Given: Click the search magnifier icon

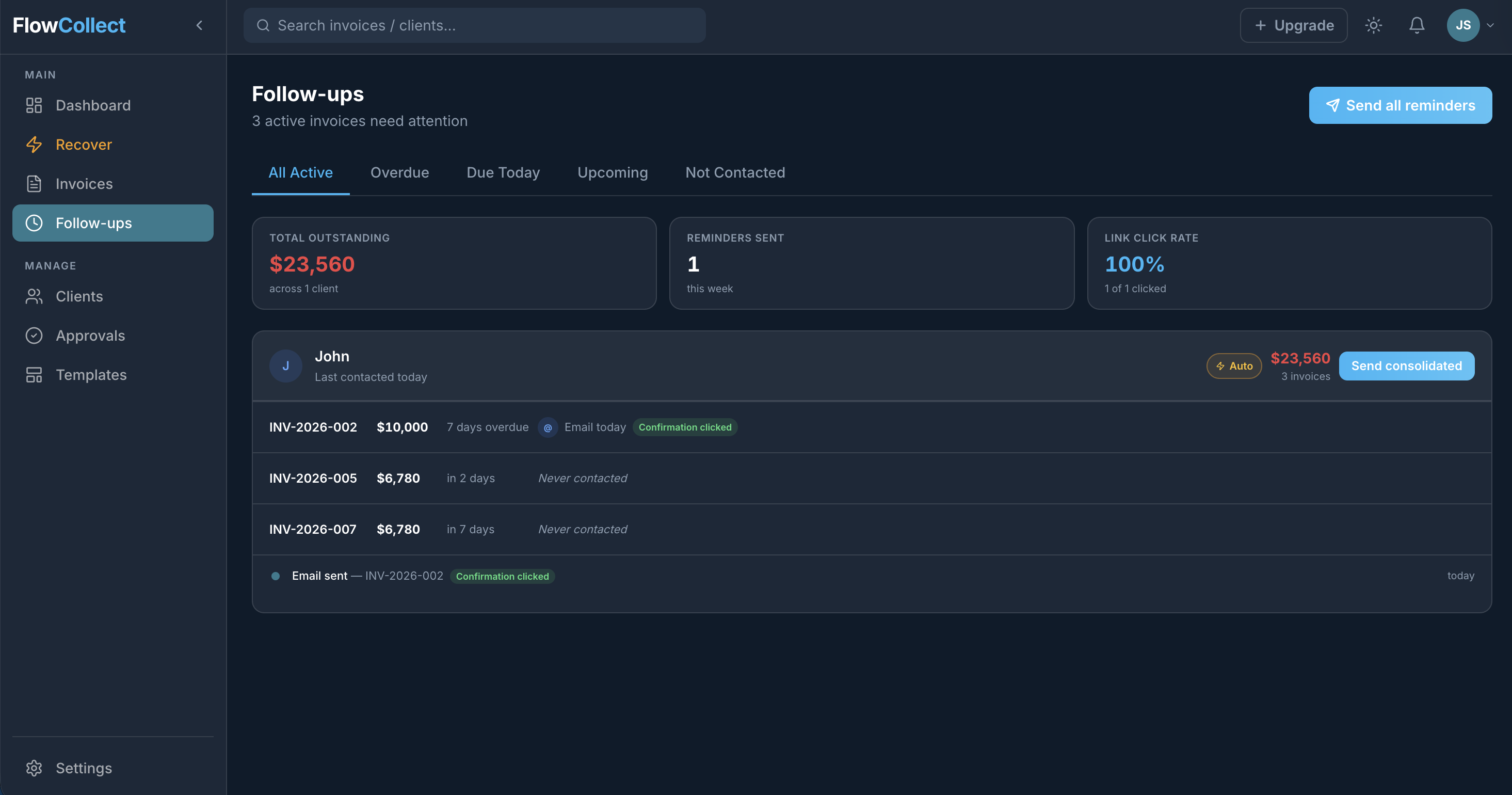Looking at the screenshot, I should (263, 25).
